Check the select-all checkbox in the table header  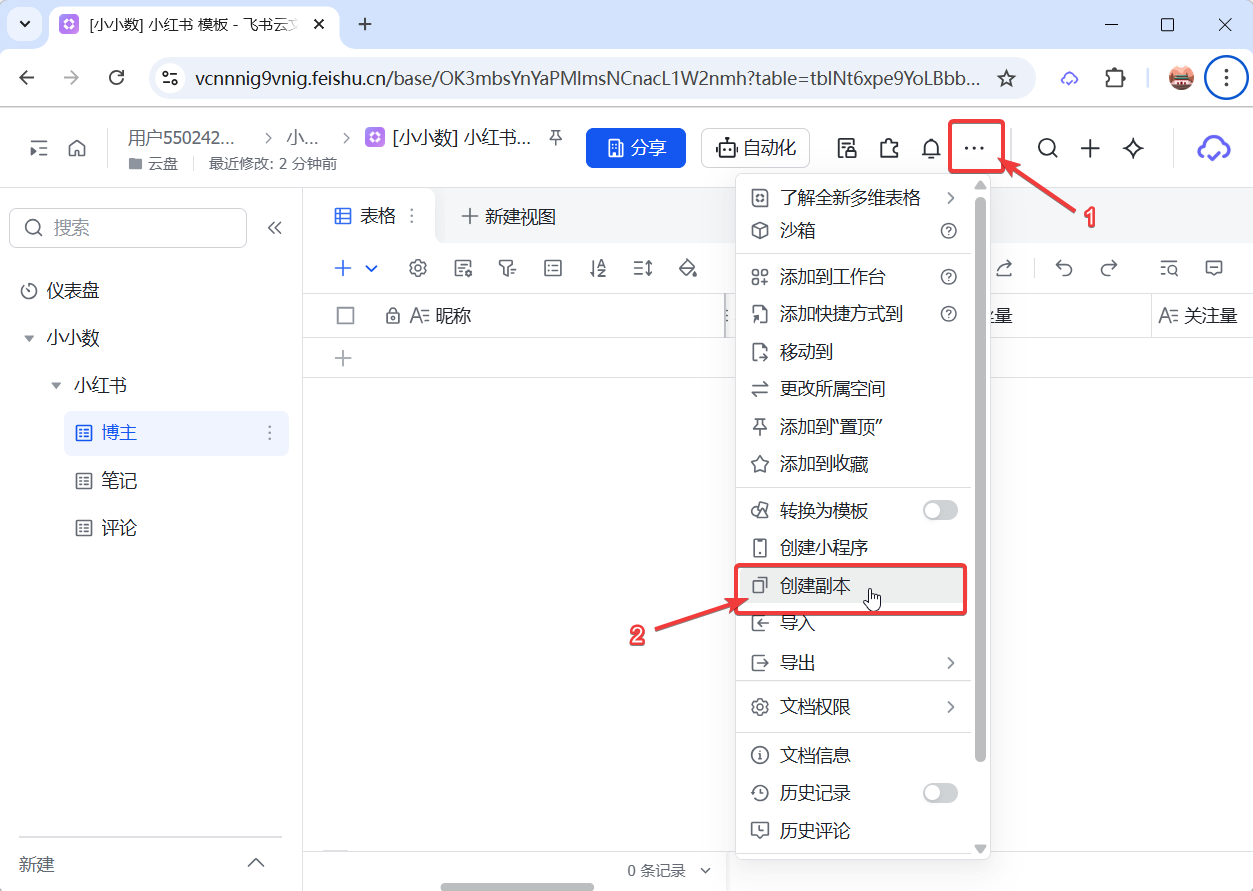345,314
